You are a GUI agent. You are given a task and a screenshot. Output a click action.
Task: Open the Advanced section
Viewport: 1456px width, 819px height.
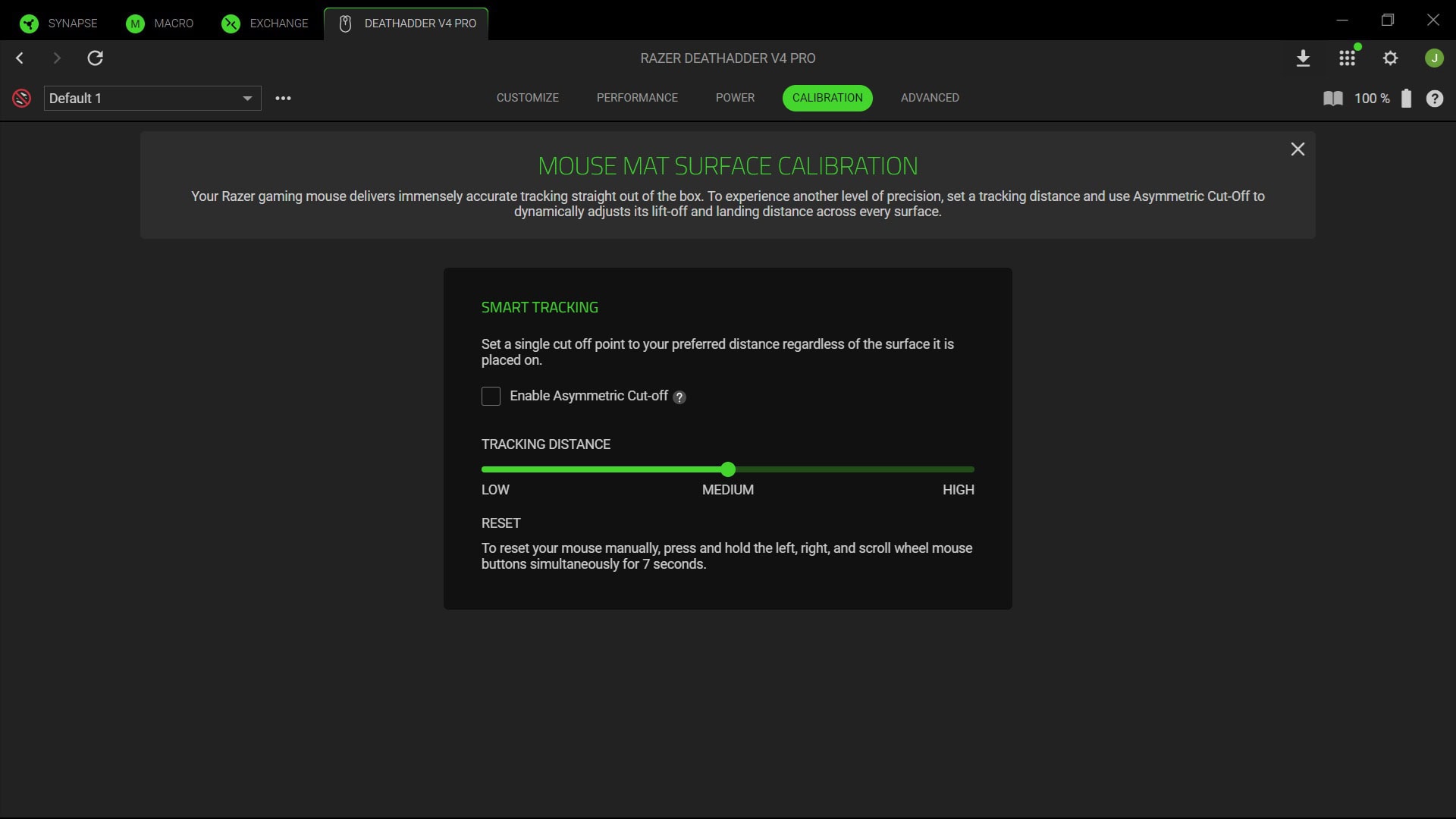(x=930, y=98)
